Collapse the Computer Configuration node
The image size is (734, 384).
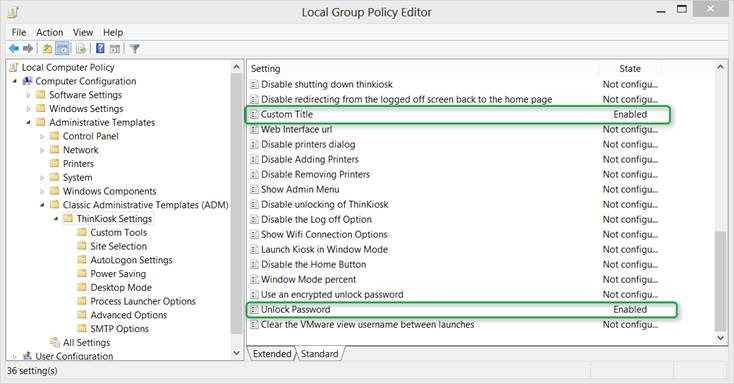coord(15,81)
